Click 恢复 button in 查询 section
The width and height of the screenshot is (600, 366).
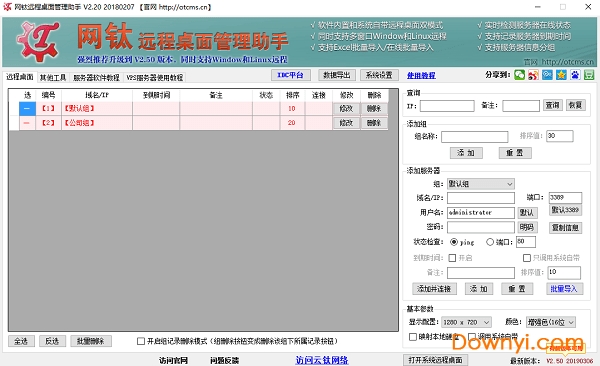[x=575, y=105]
